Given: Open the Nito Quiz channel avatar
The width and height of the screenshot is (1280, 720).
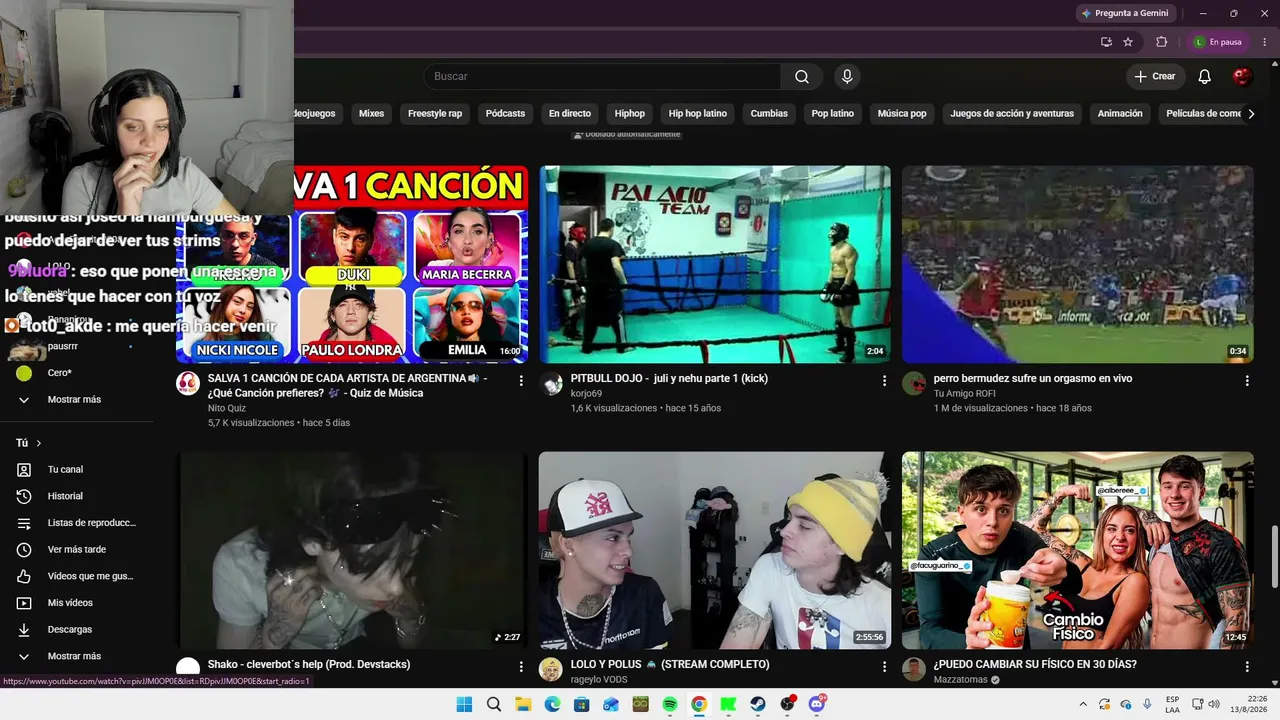Looking at the screenshot, I should click(x=188, y=384).
